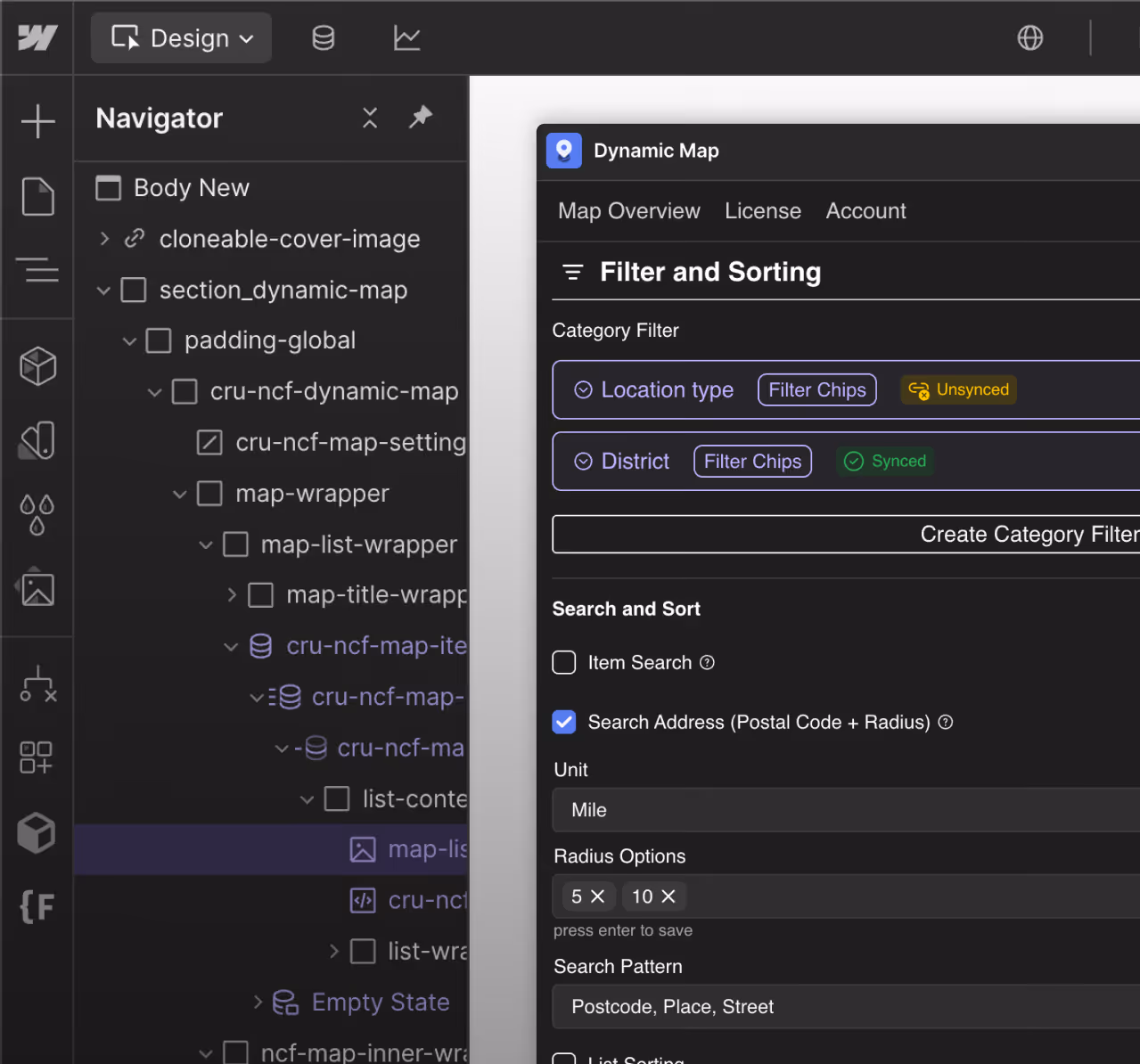
Task: Remove the 10 radius option chip
Action: pyautogui.click(x=668, y=896)
